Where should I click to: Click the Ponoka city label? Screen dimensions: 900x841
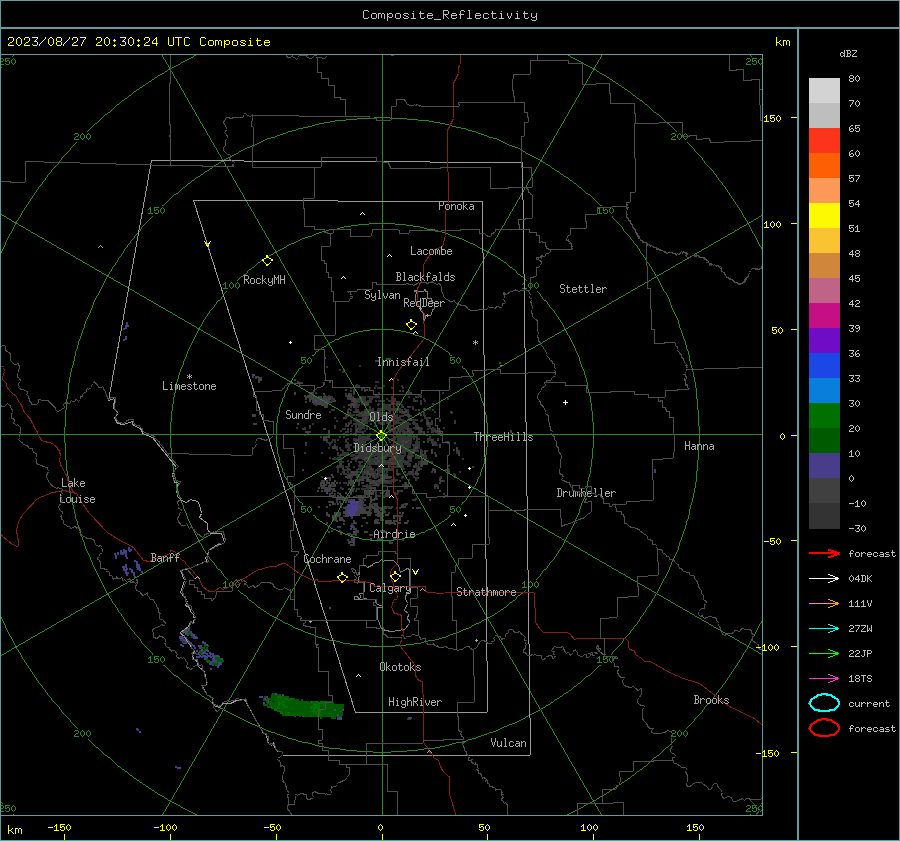456,206
